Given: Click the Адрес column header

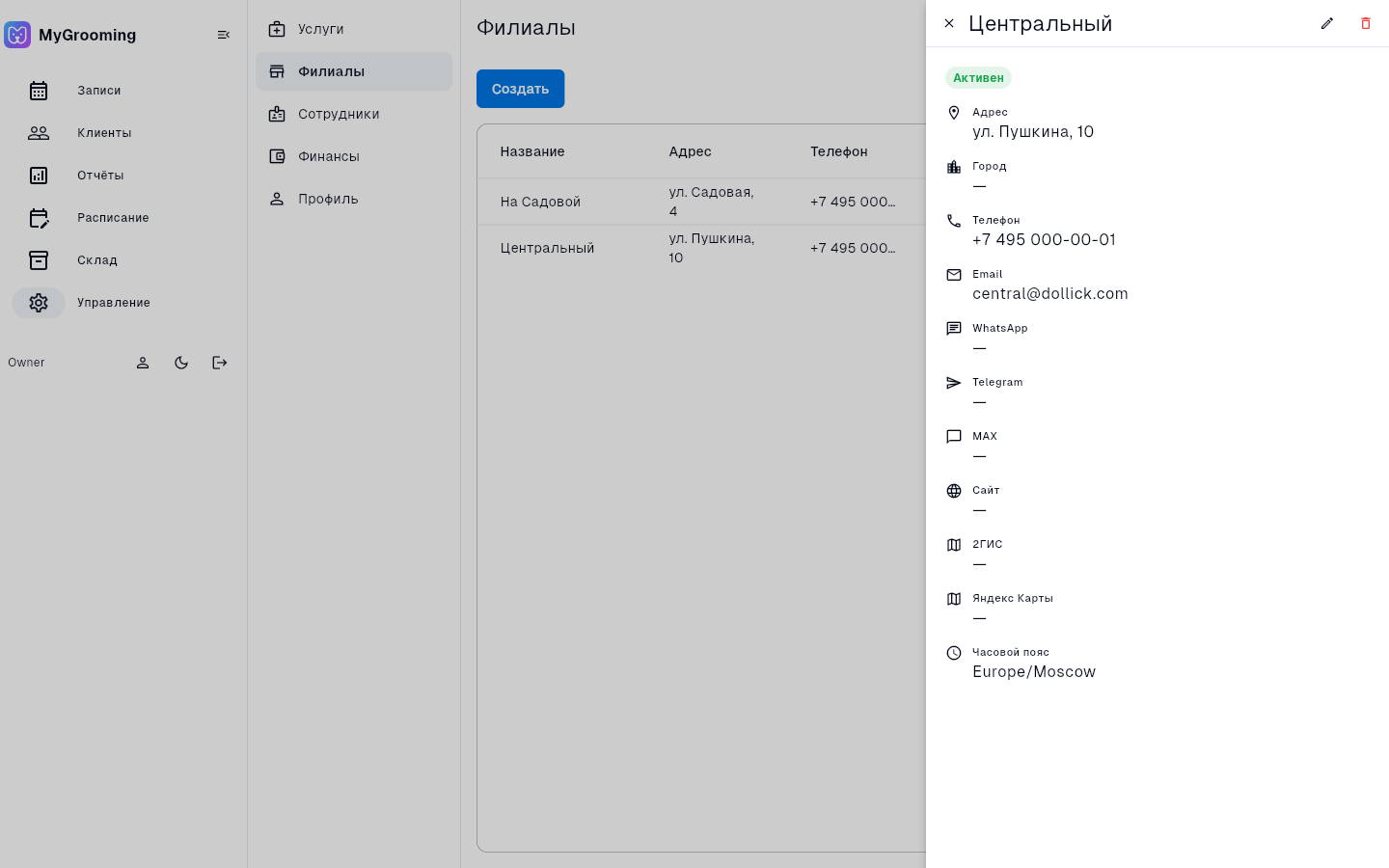Looking at the screenshot, I should click(x=690, y=151).
